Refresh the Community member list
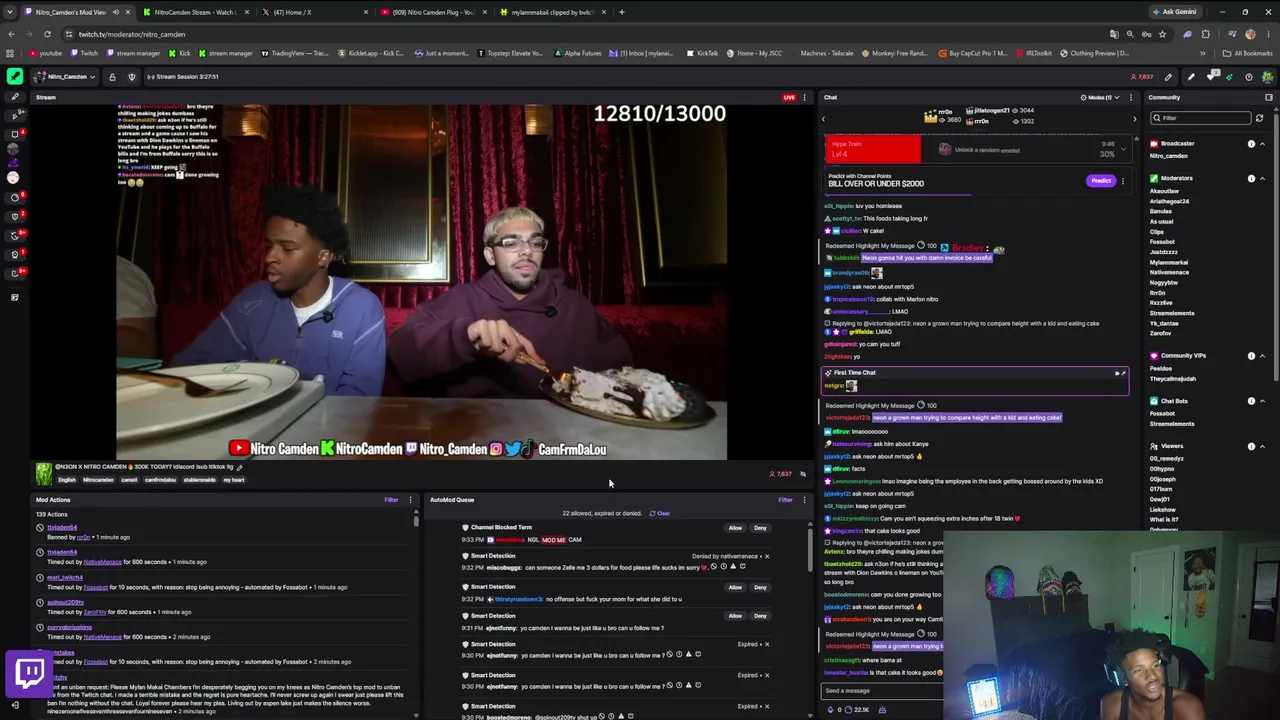The image size is (1280, 720). pos(1259,118)
